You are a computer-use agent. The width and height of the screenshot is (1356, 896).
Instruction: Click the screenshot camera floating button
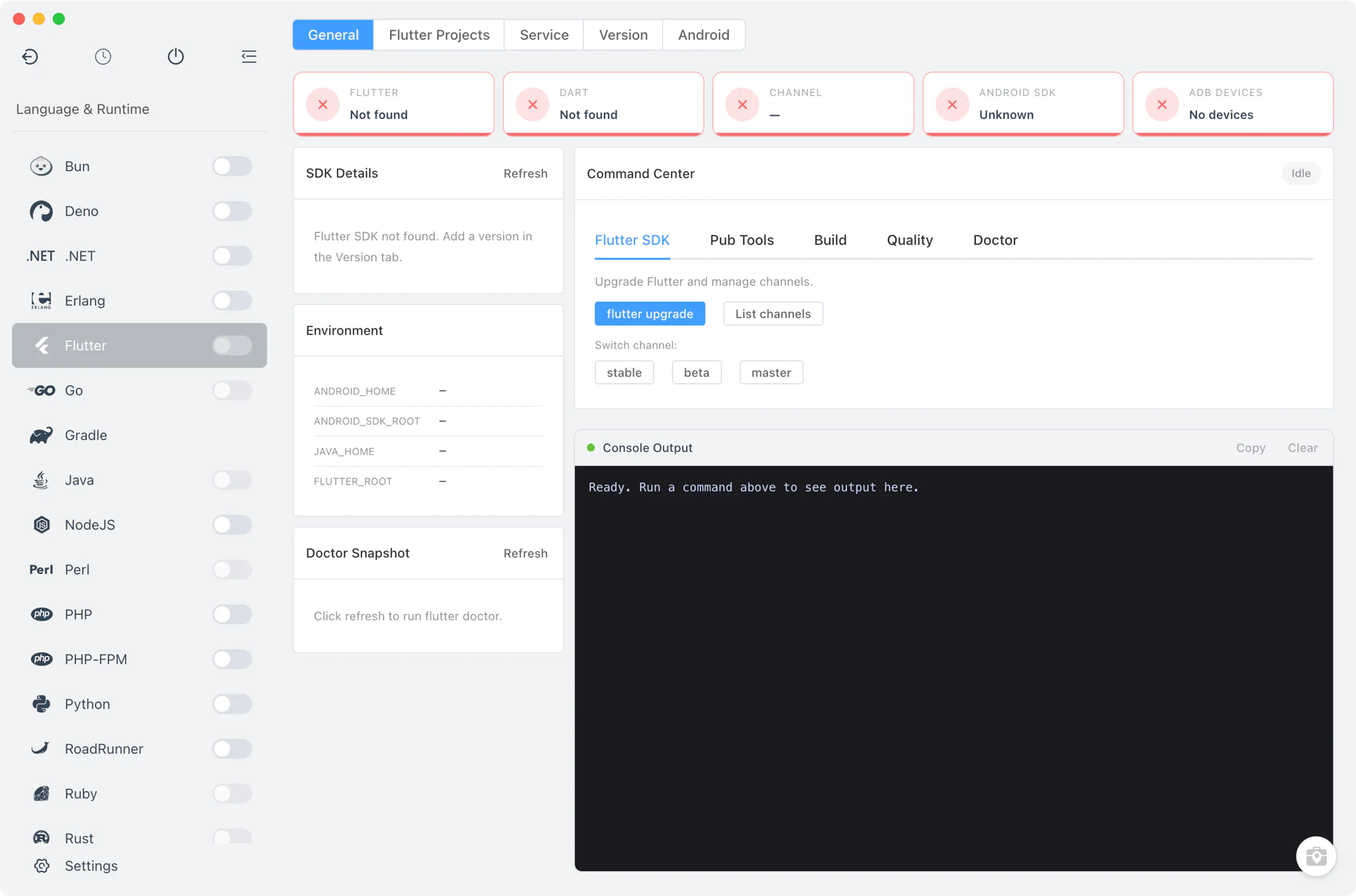pos(1316,856)
